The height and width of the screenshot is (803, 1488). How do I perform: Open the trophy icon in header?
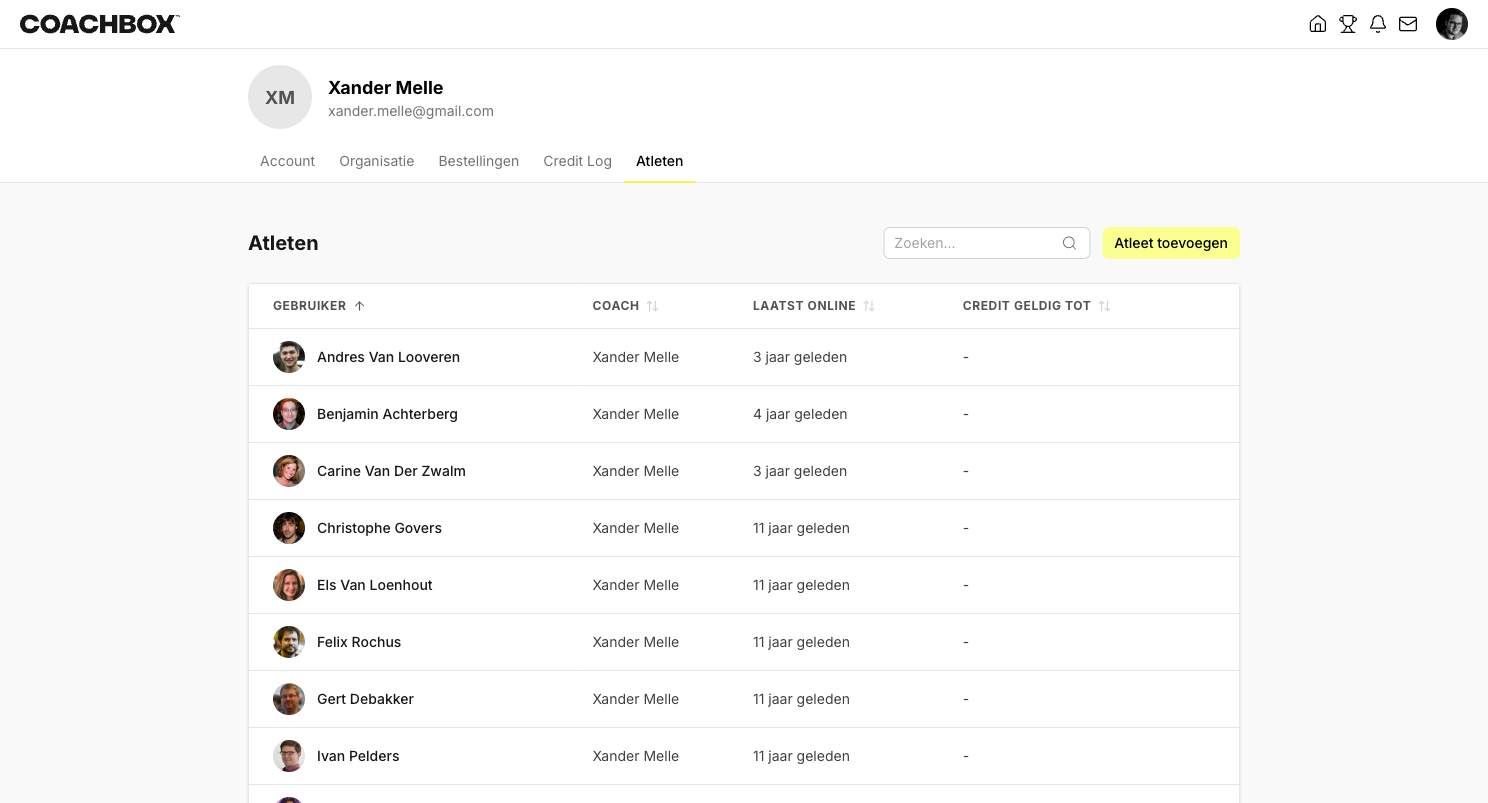tap(1348, 24)
